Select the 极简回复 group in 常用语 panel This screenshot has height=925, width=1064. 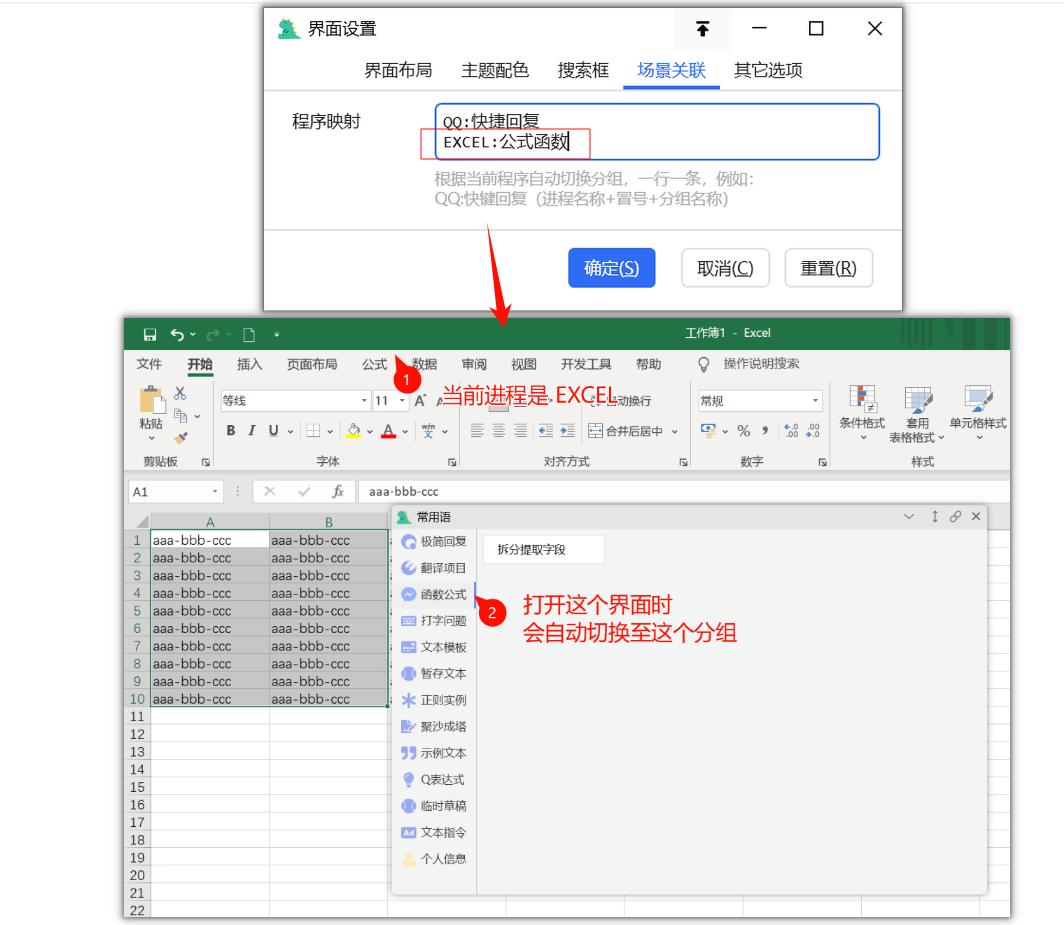[434, 542]
